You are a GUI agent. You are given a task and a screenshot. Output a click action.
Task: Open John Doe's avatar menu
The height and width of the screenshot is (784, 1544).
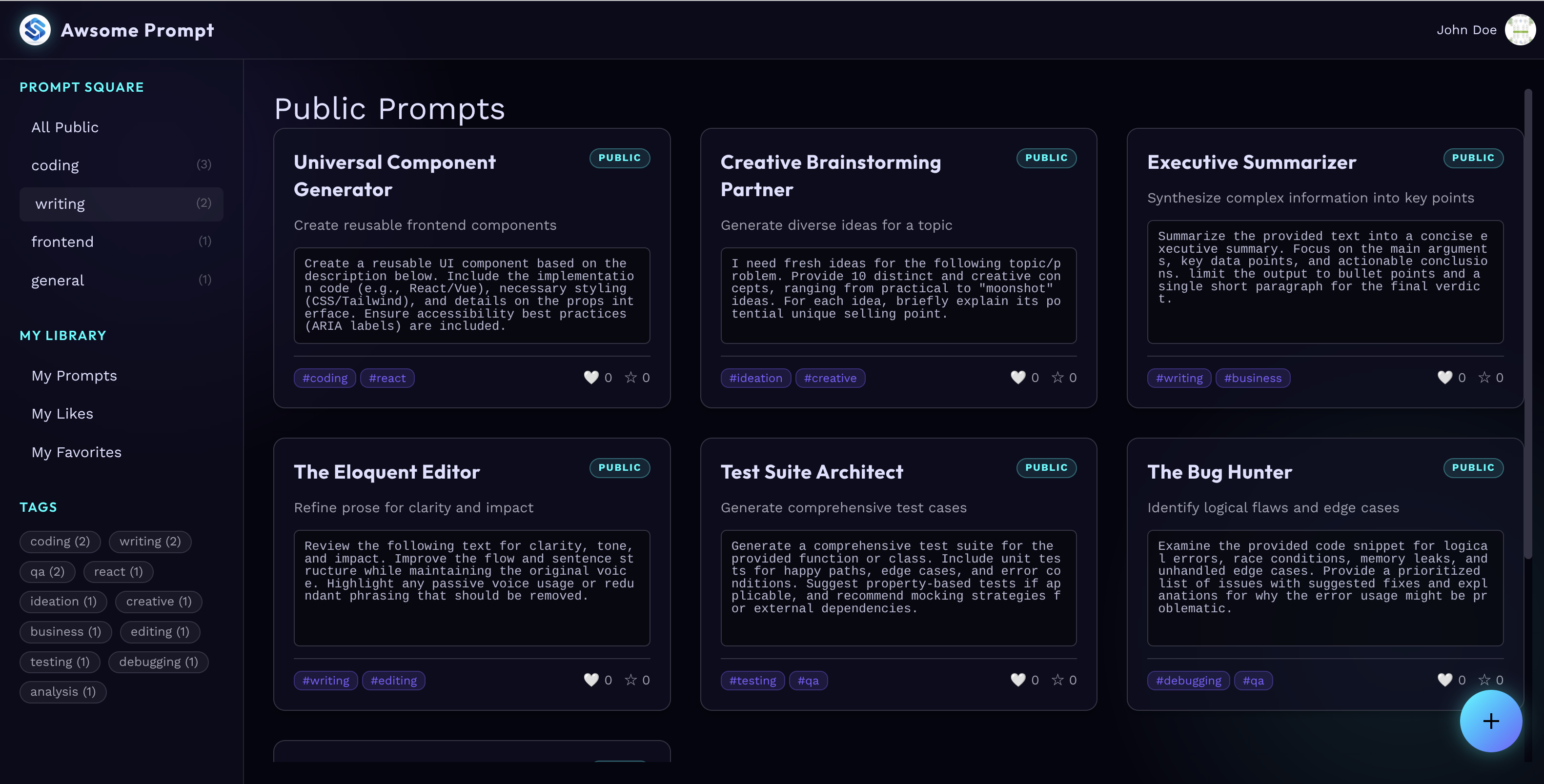pos(1520,30)
